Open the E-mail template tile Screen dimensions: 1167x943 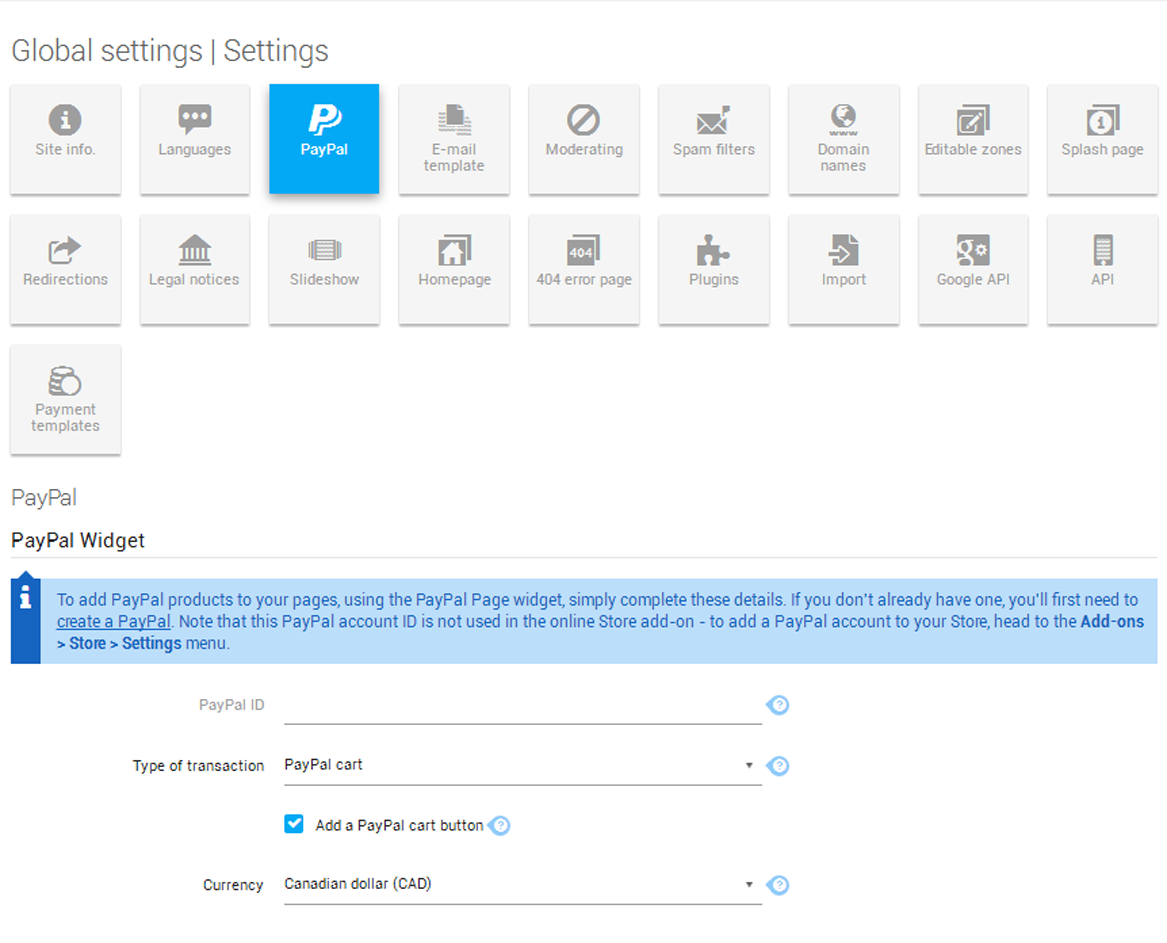point(454,139)
